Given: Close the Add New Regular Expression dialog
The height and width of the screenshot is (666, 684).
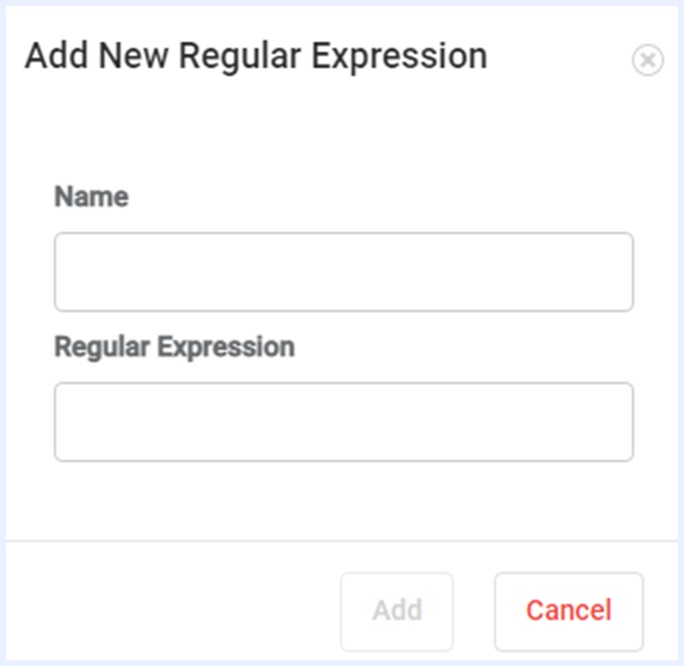Looking at the screenshot, I should point(647,61).
